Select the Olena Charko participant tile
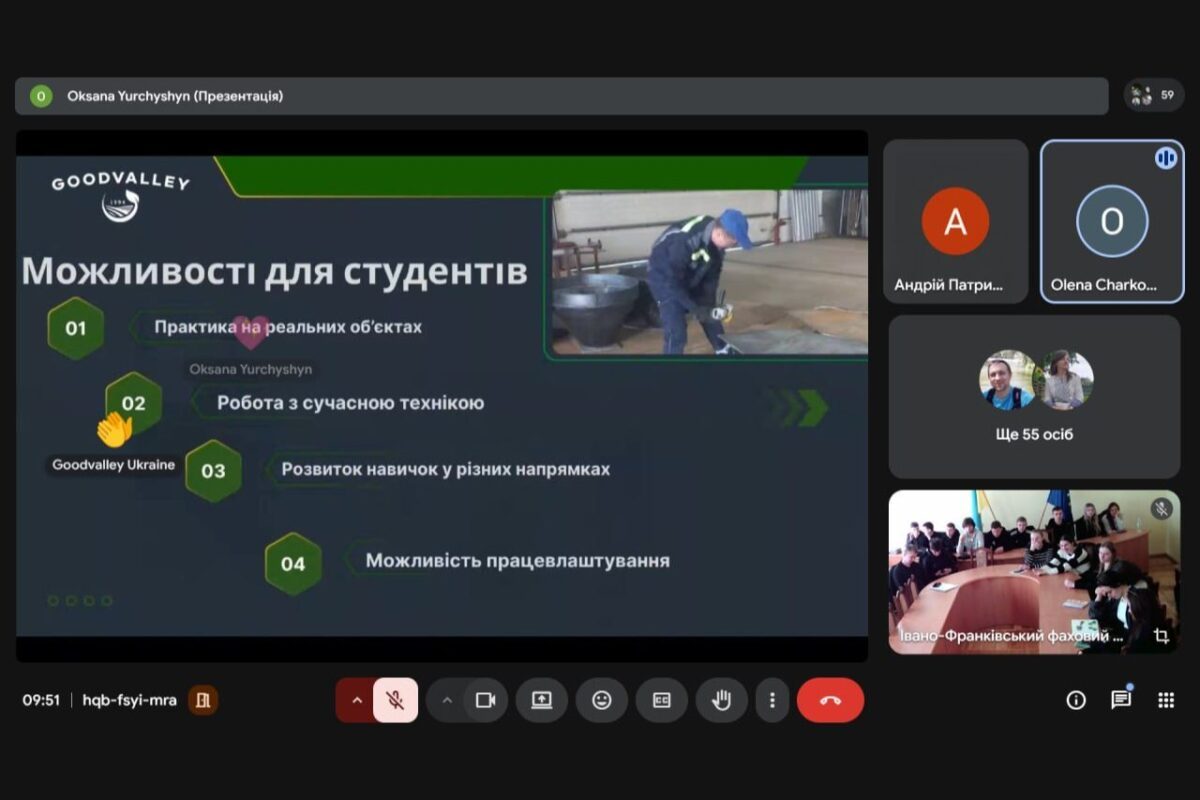 click(x=1111, y=222)
